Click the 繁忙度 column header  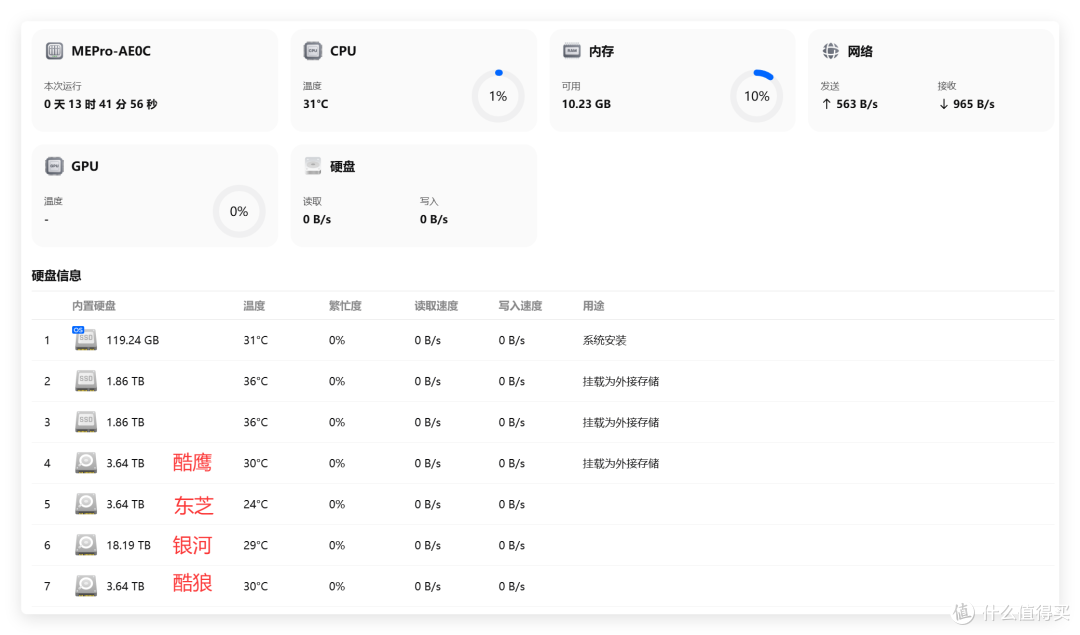[345, 306]
